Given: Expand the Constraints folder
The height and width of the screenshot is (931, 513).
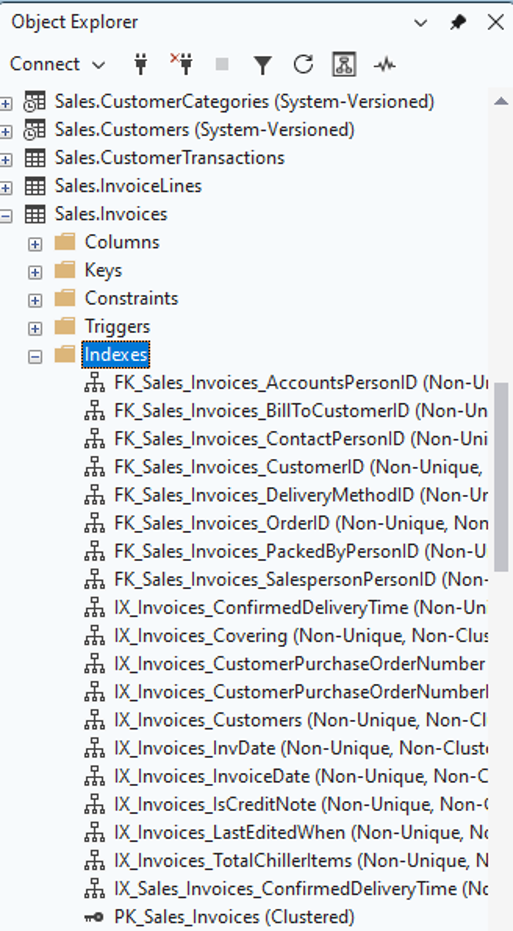Looking at the screenshot, I should tap(36, 300).
